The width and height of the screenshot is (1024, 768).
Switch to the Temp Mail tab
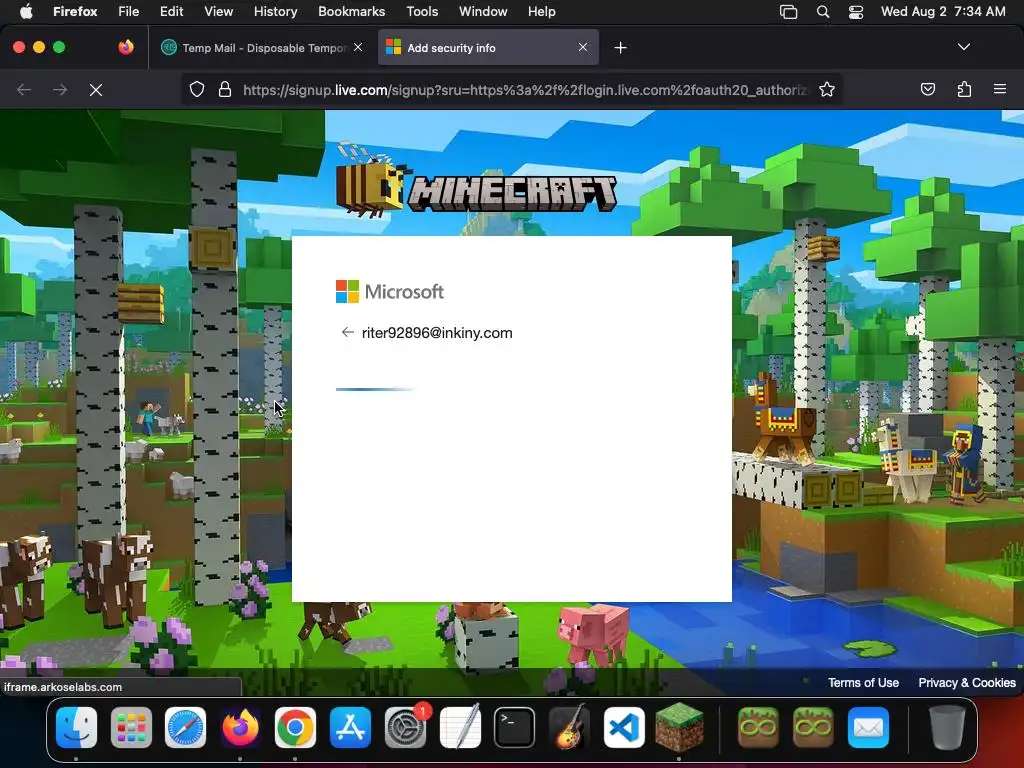(x=263, y=48)
